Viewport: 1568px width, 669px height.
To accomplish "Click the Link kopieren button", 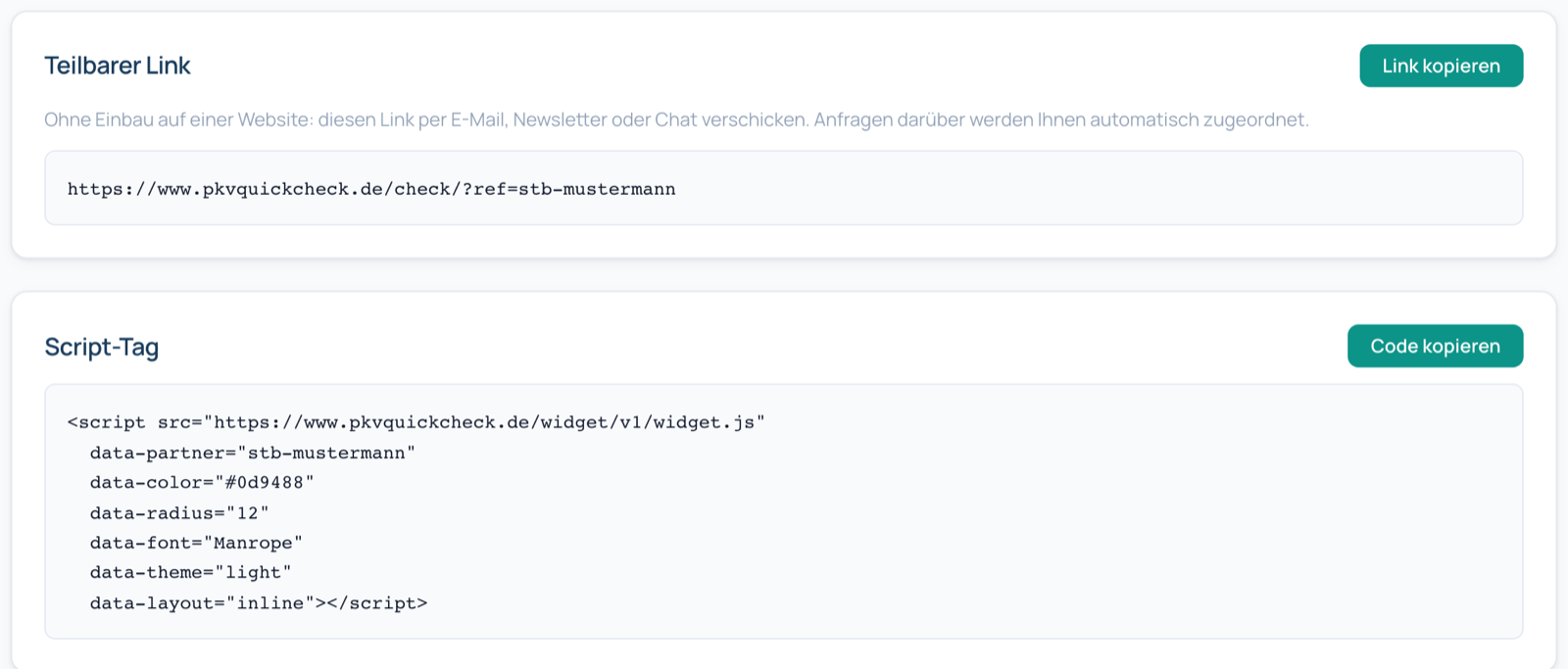I will (1441, 66).
